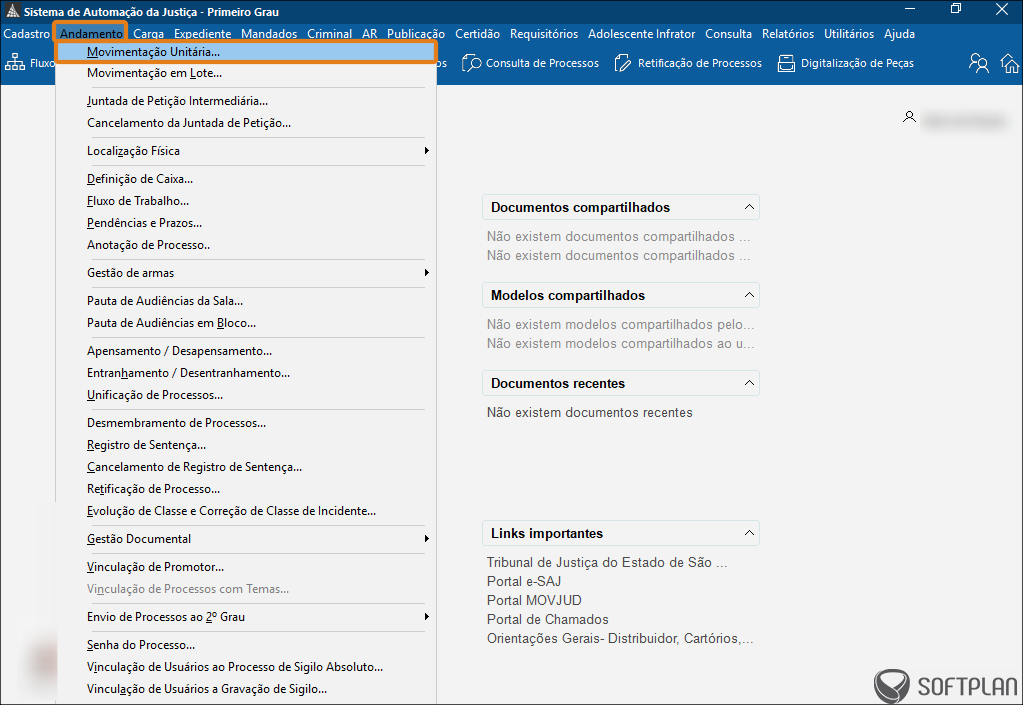Image resolution: width=1023 pixels, height=705 pixels.
Task: Open the Criminal menu
Action: (x=329, y=34)
